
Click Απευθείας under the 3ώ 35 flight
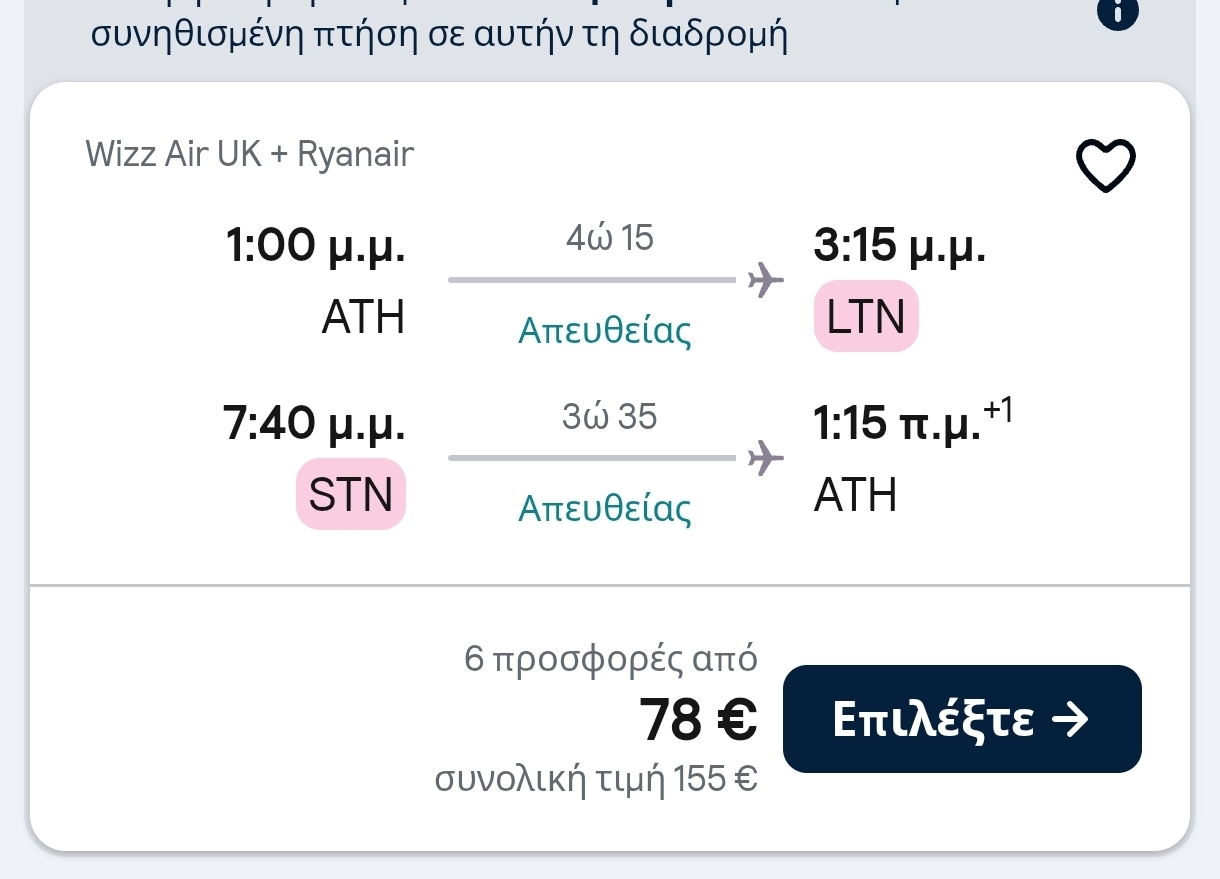[x=605, y=509]
